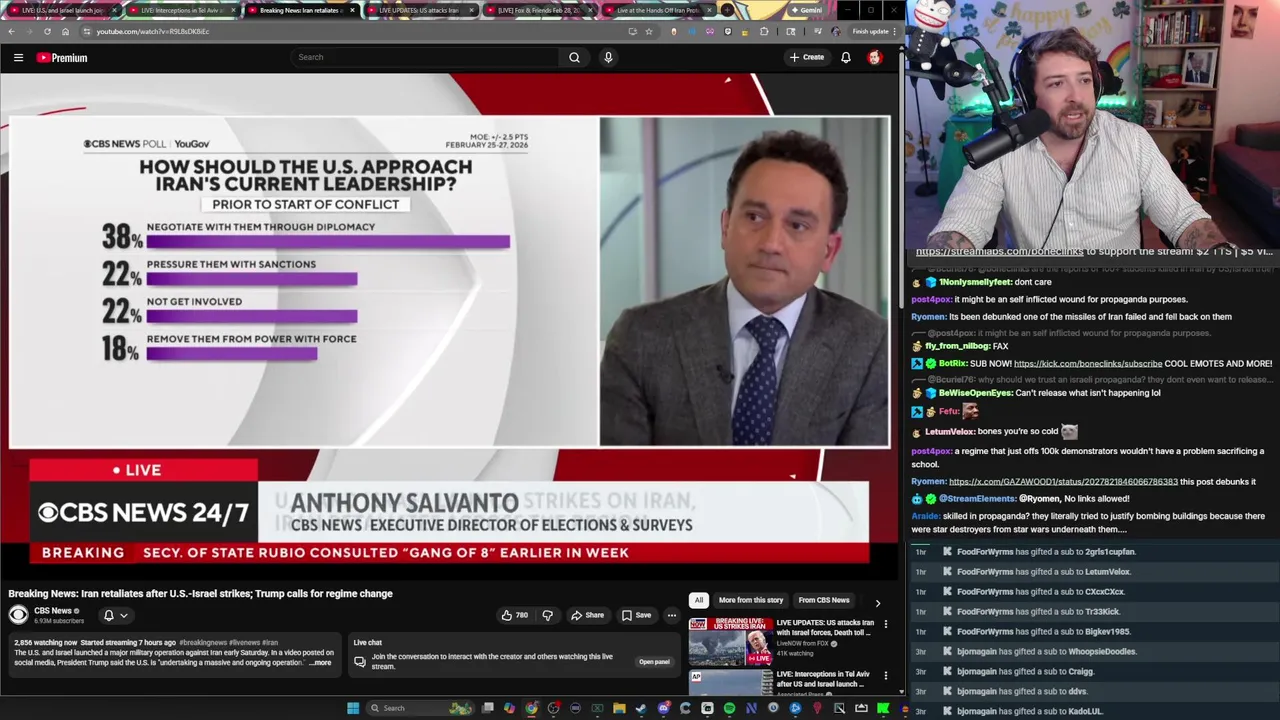The image size is (1280, 720).
Task: Expand the description with ...more
Action: click(x=320, y=663)
